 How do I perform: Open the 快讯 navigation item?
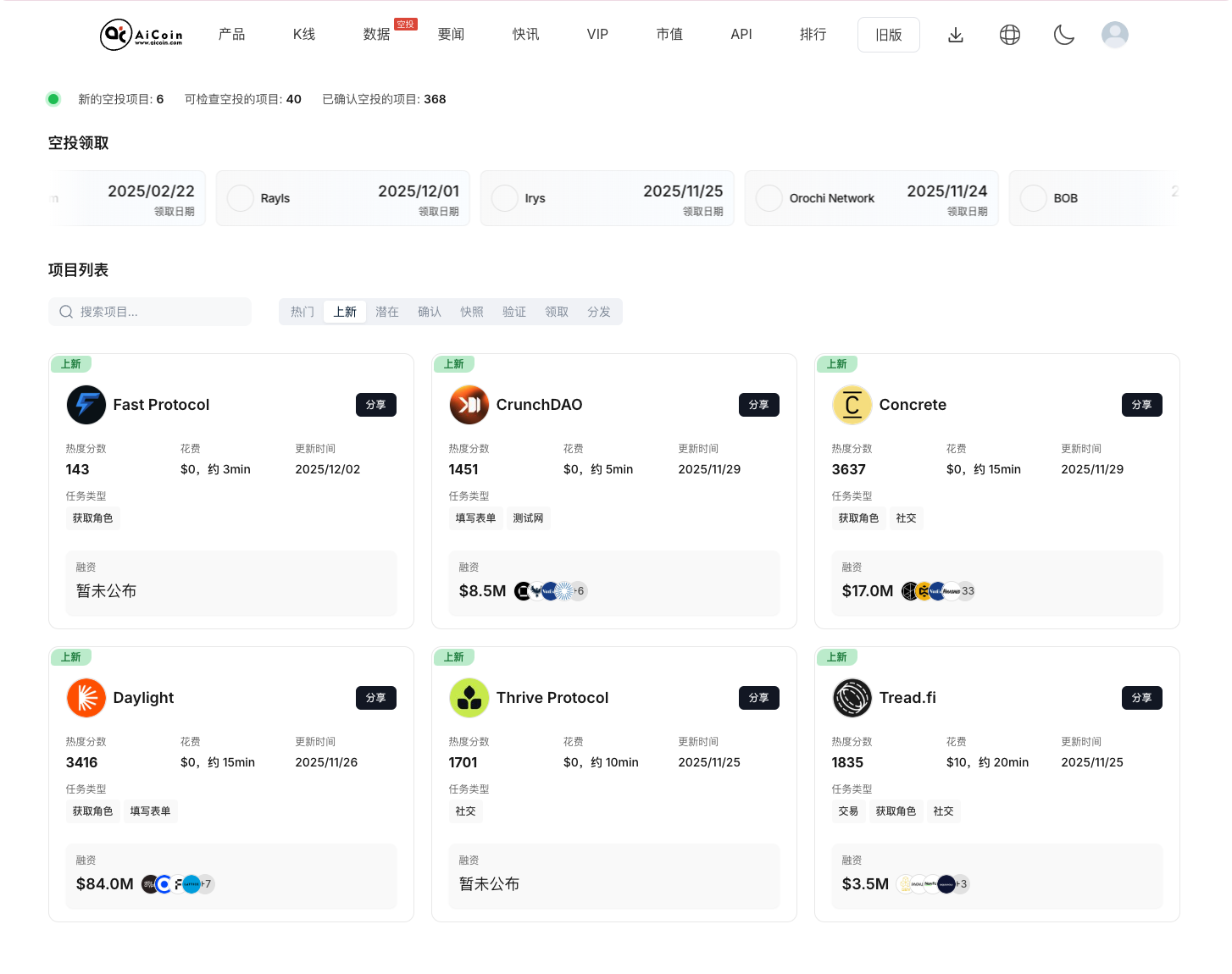[525, 35]
